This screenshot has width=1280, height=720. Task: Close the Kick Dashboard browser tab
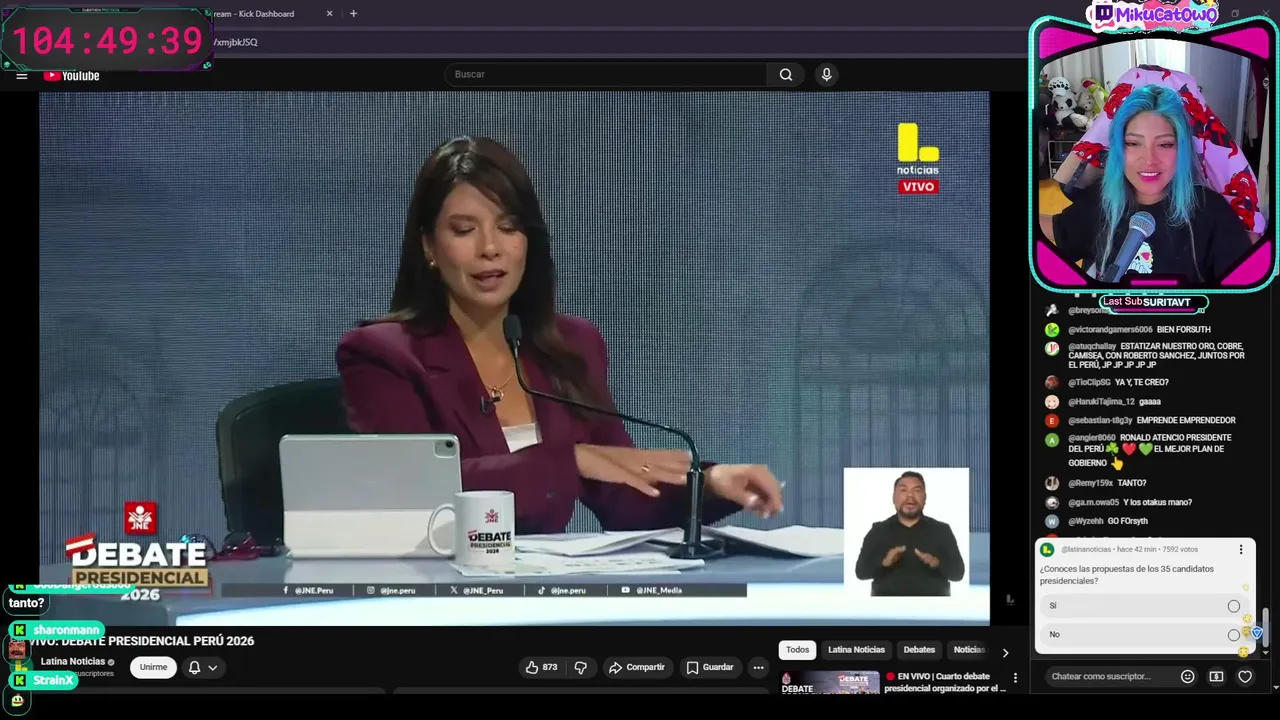point(330,14)
